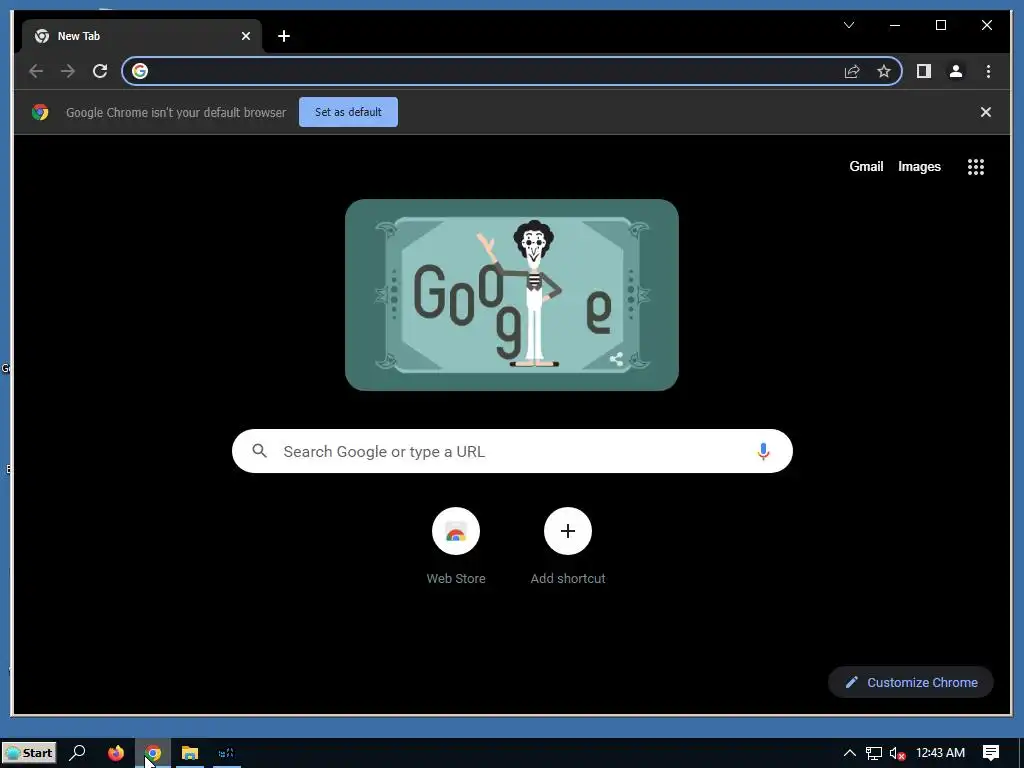The image size is (1024, 768).
Task: Dismiss the default browser infobar
Action: coord(985,112)
